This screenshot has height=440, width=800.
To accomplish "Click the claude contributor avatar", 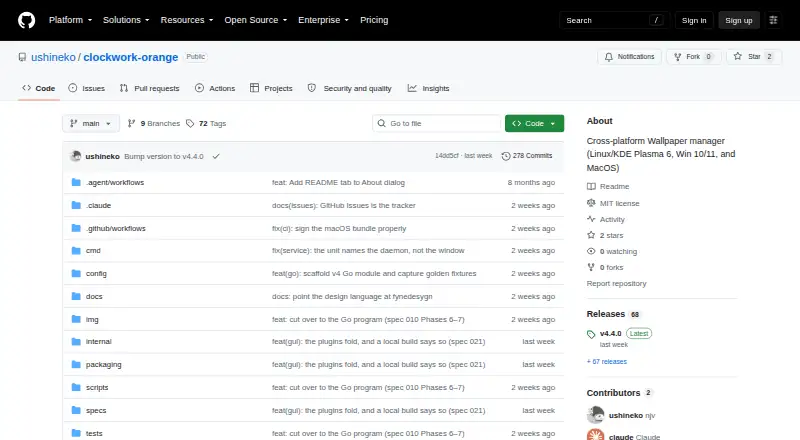I will pyautogui.click(x=595, y=435).
